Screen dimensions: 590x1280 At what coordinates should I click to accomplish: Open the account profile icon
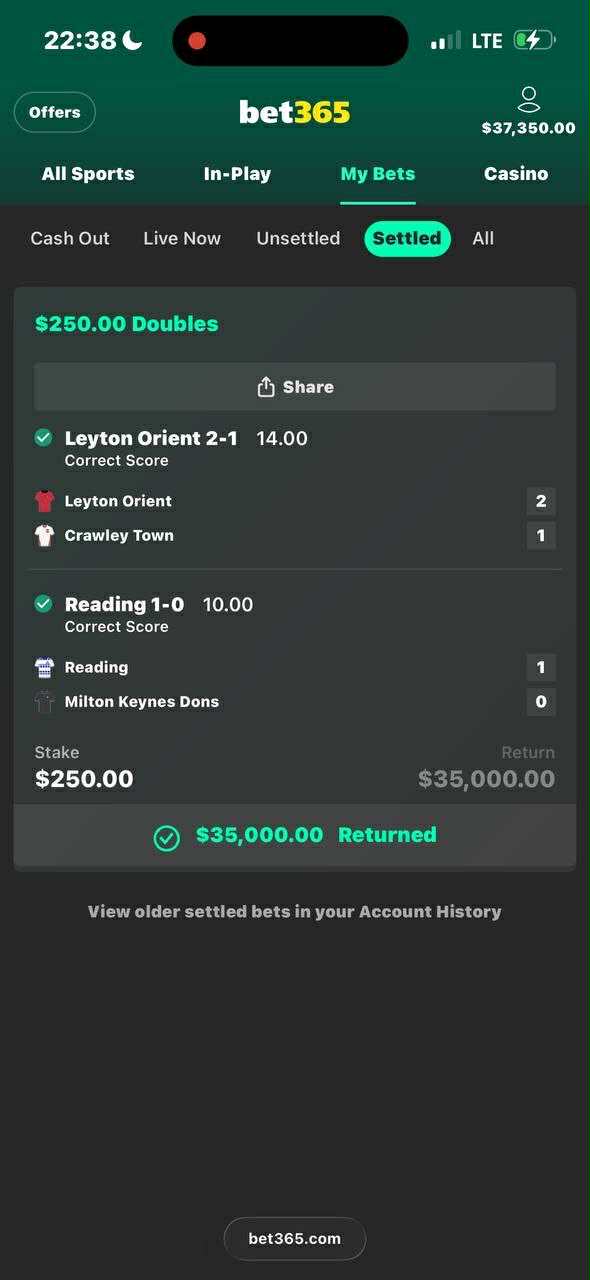529,99
